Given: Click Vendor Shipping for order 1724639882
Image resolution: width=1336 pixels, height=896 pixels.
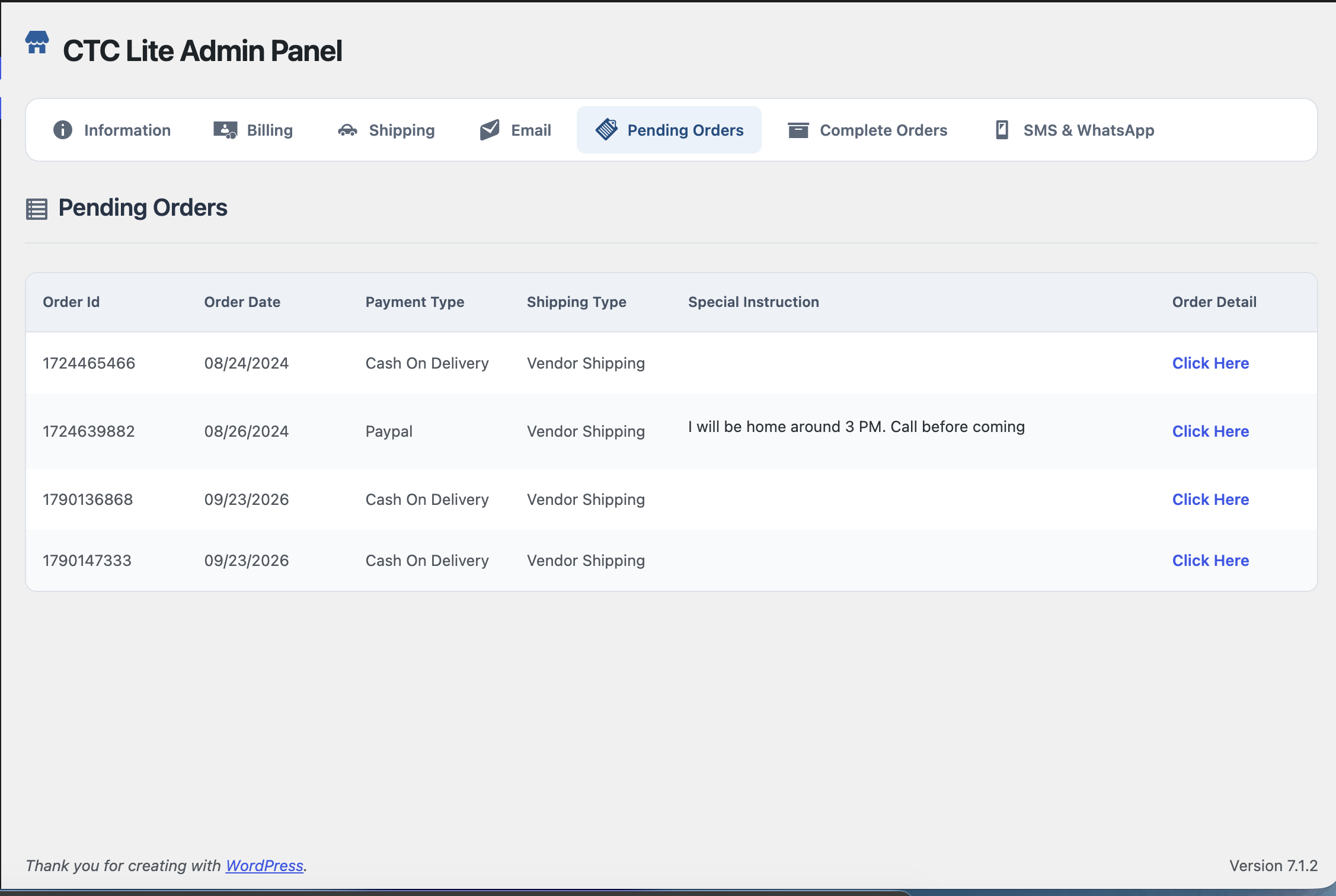Looking at the screenshot, I should 586,431.
